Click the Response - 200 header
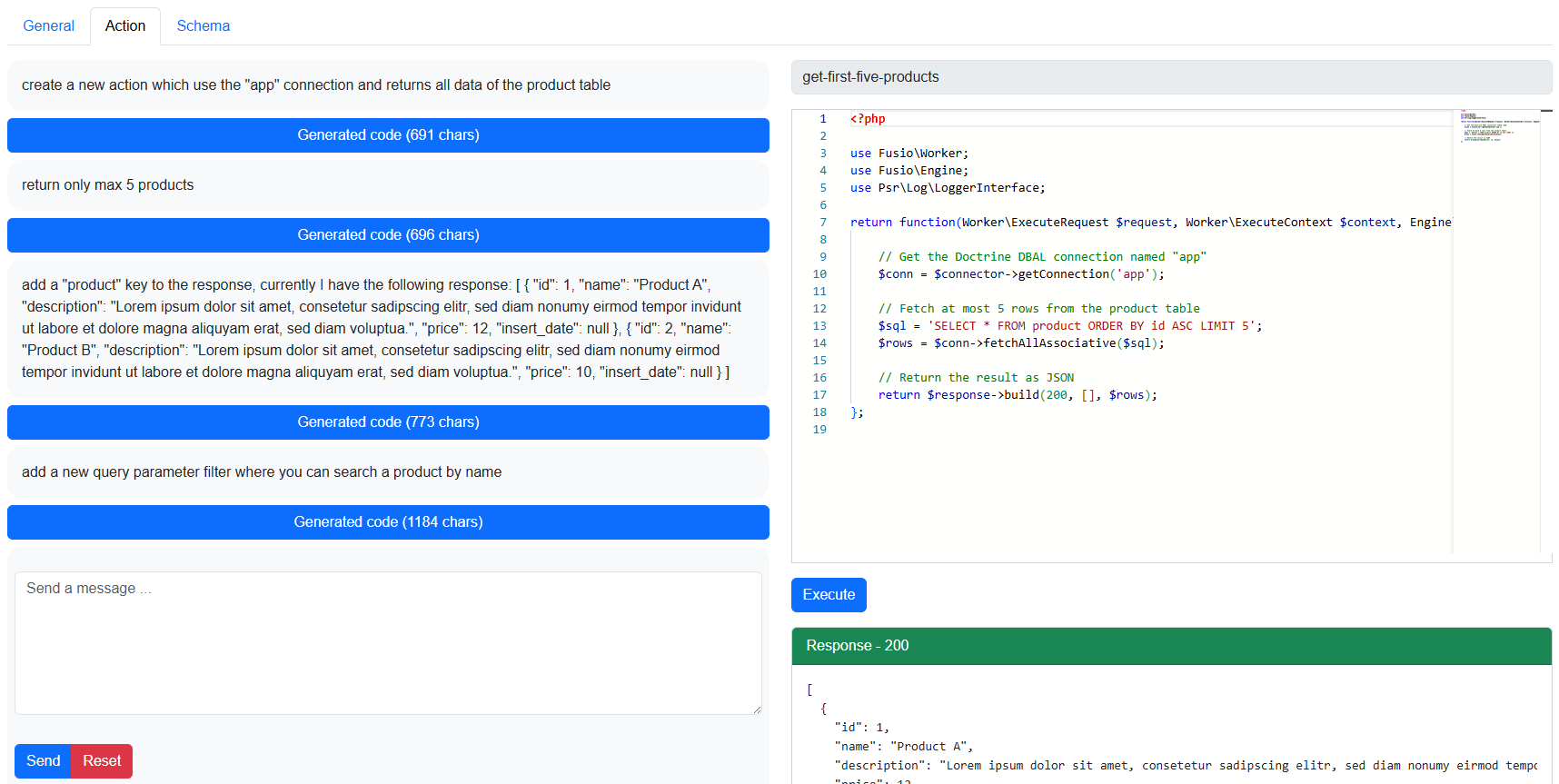Image resolution: width=1559 pixels, height=784 pixels. 1170,646
